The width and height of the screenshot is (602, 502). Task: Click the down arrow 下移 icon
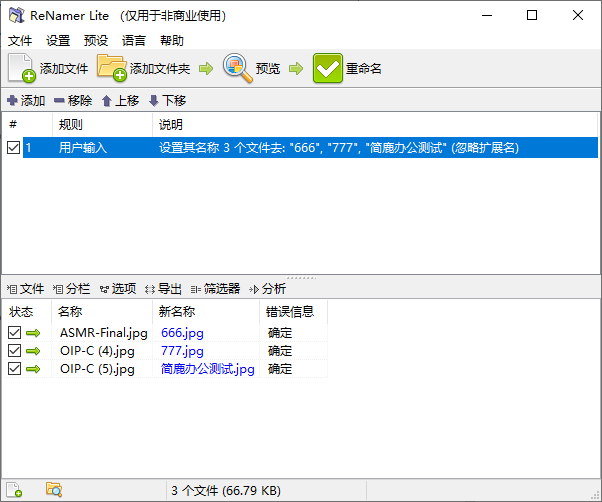[154, 101]
